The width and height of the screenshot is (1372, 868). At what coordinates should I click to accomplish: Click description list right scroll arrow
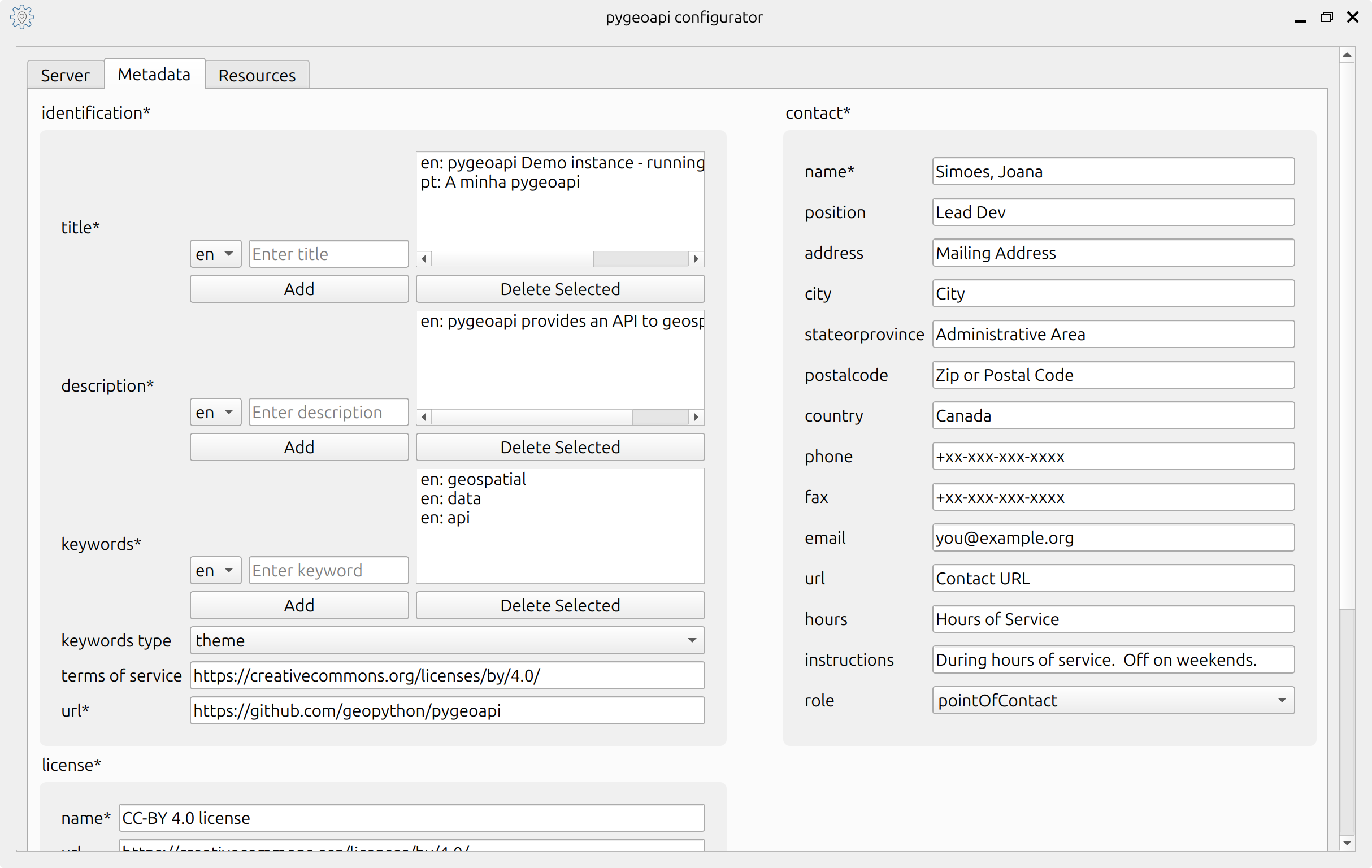tap(696, 417)
